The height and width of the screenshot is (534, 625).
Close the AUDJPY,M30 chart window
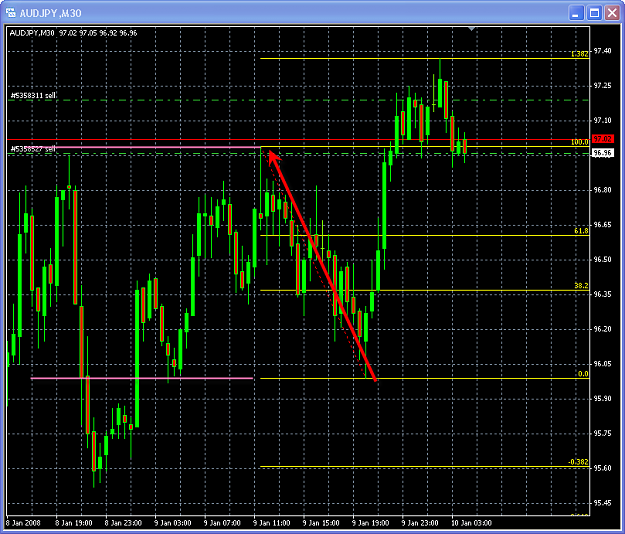point(612,13)
